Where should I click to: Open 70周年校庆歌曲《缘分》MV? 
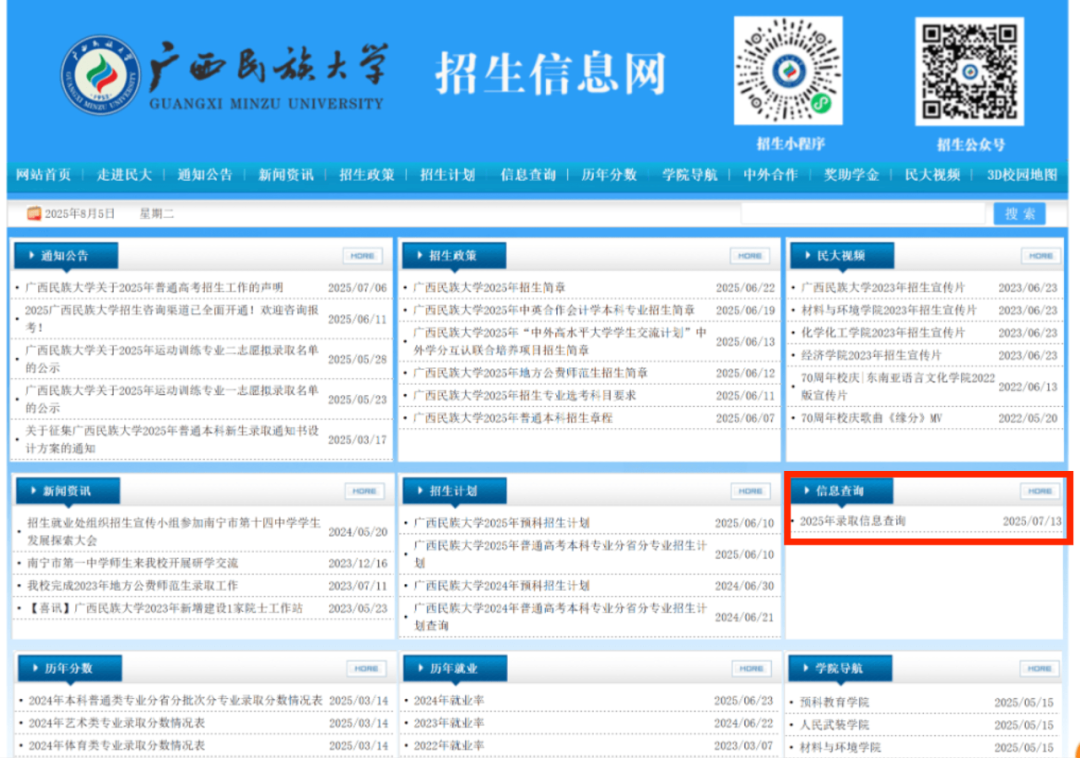tap(871, 418)
